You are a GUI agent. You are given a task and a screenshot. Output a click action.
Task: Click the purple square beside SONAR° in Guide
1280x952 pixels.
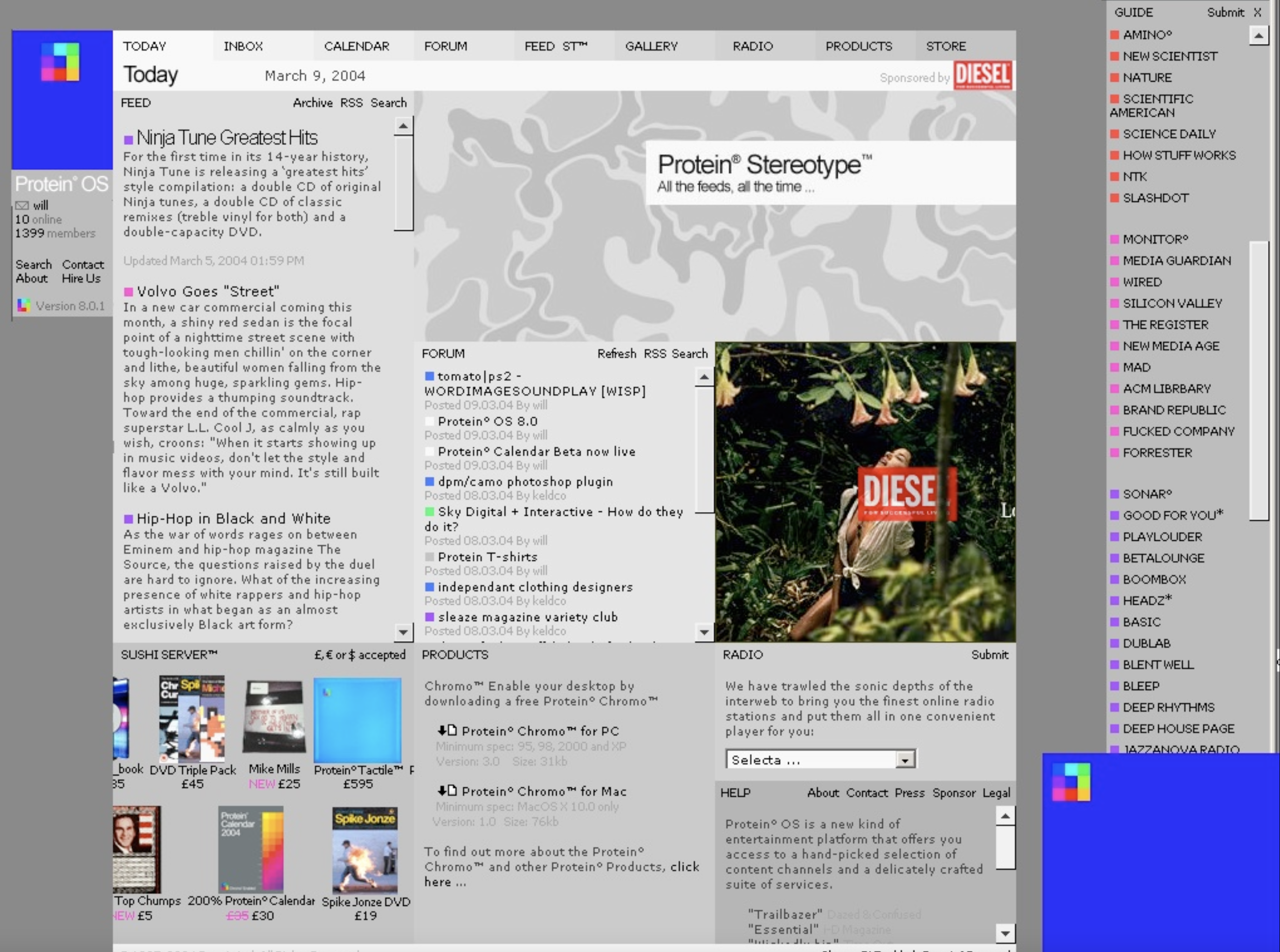1115,494
